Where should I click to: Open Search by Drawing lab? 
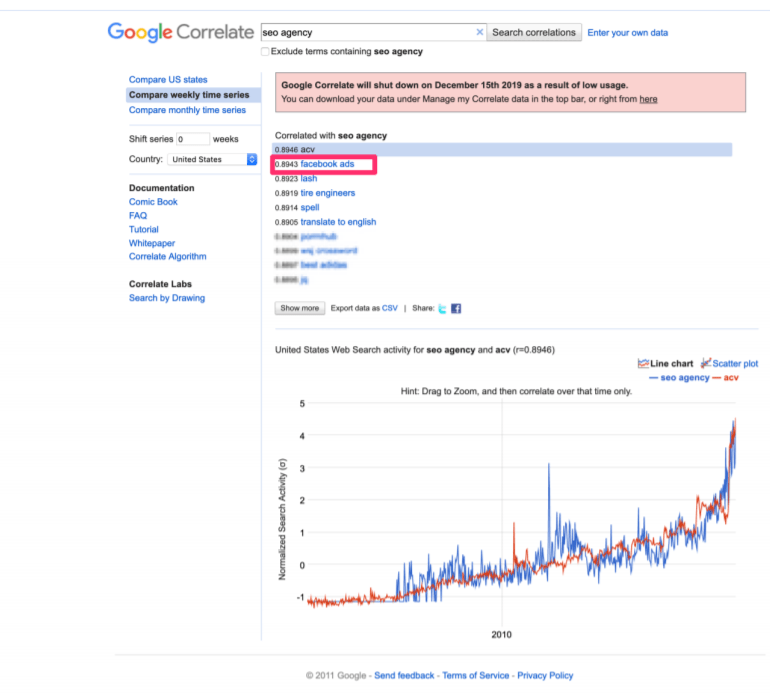[167, 298]
